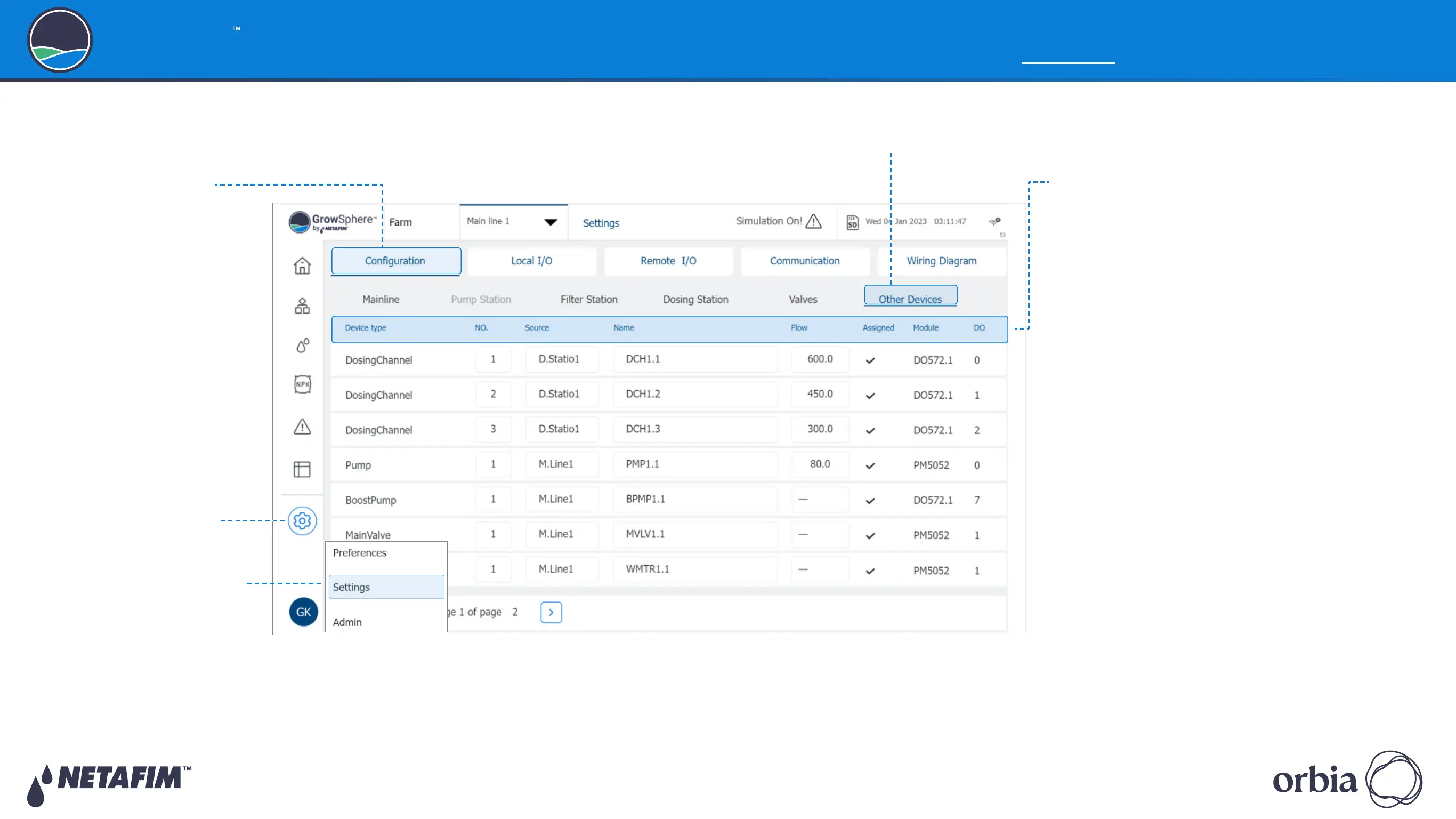Screen dimensions: 1456x819
Task: Toggle Assigned checkmark for PMP1.1
Action: click(870, 465)
